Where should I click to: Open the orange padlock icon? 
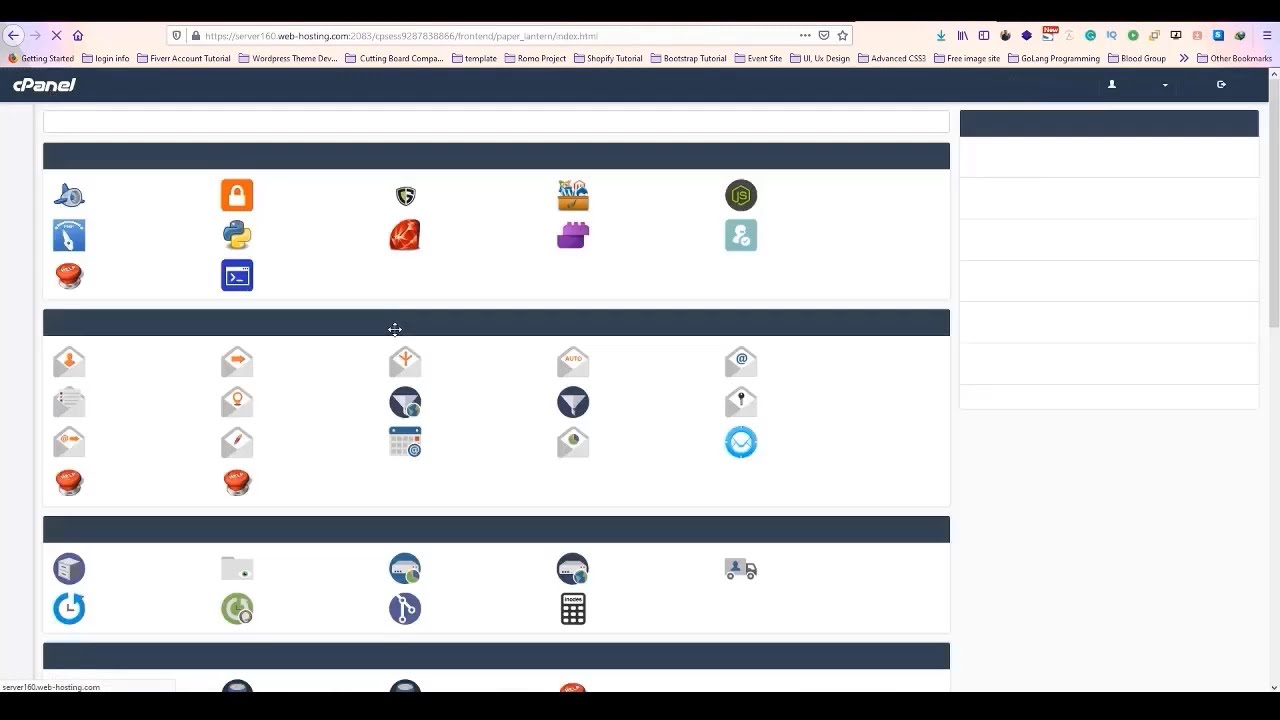coord(237,195)
